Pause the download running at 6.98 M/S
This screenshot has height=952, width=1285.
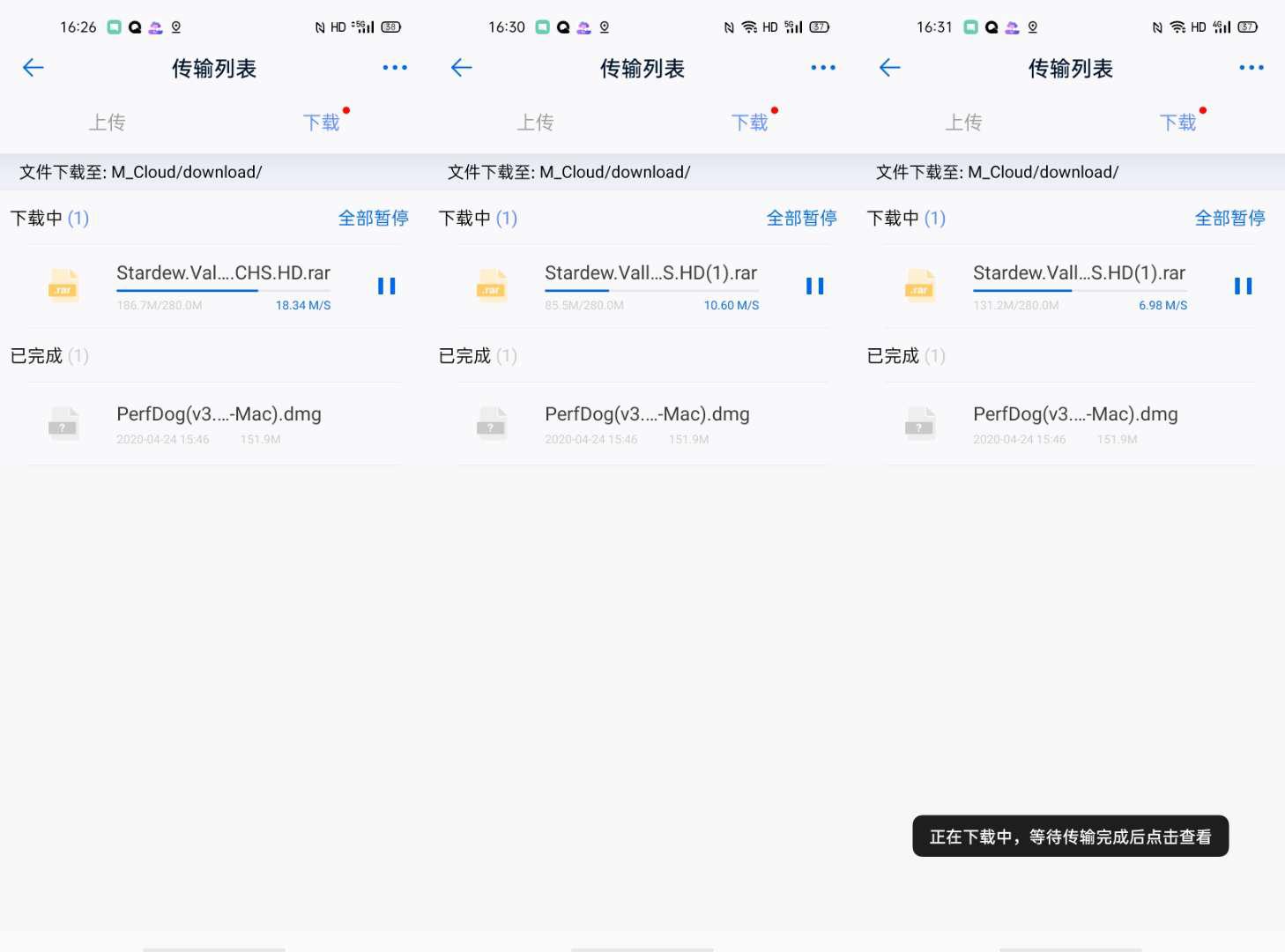(x=1244, y=286)
